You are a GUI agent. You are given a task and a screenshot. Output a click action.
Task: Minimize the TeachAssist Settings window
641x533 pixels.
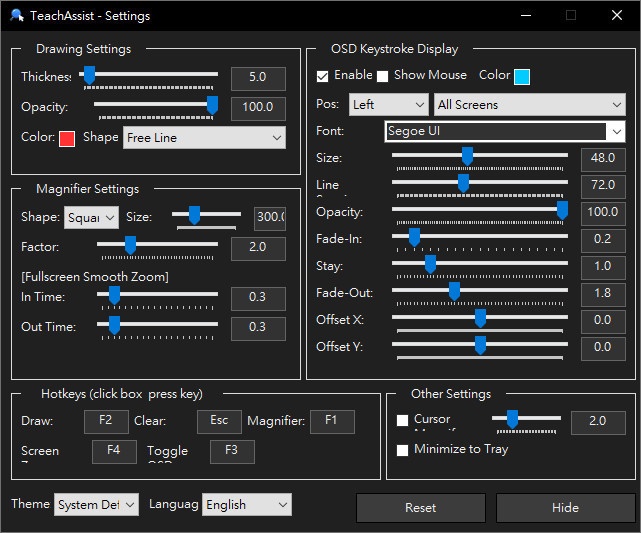point(526,16)
